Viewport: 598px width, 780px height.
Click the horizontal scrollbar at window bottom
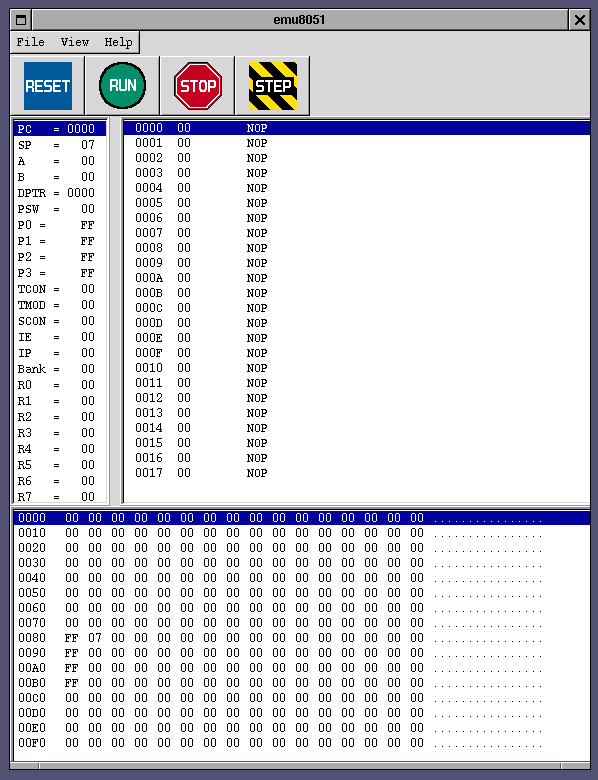pyautogui.click(x=300, y=766)
